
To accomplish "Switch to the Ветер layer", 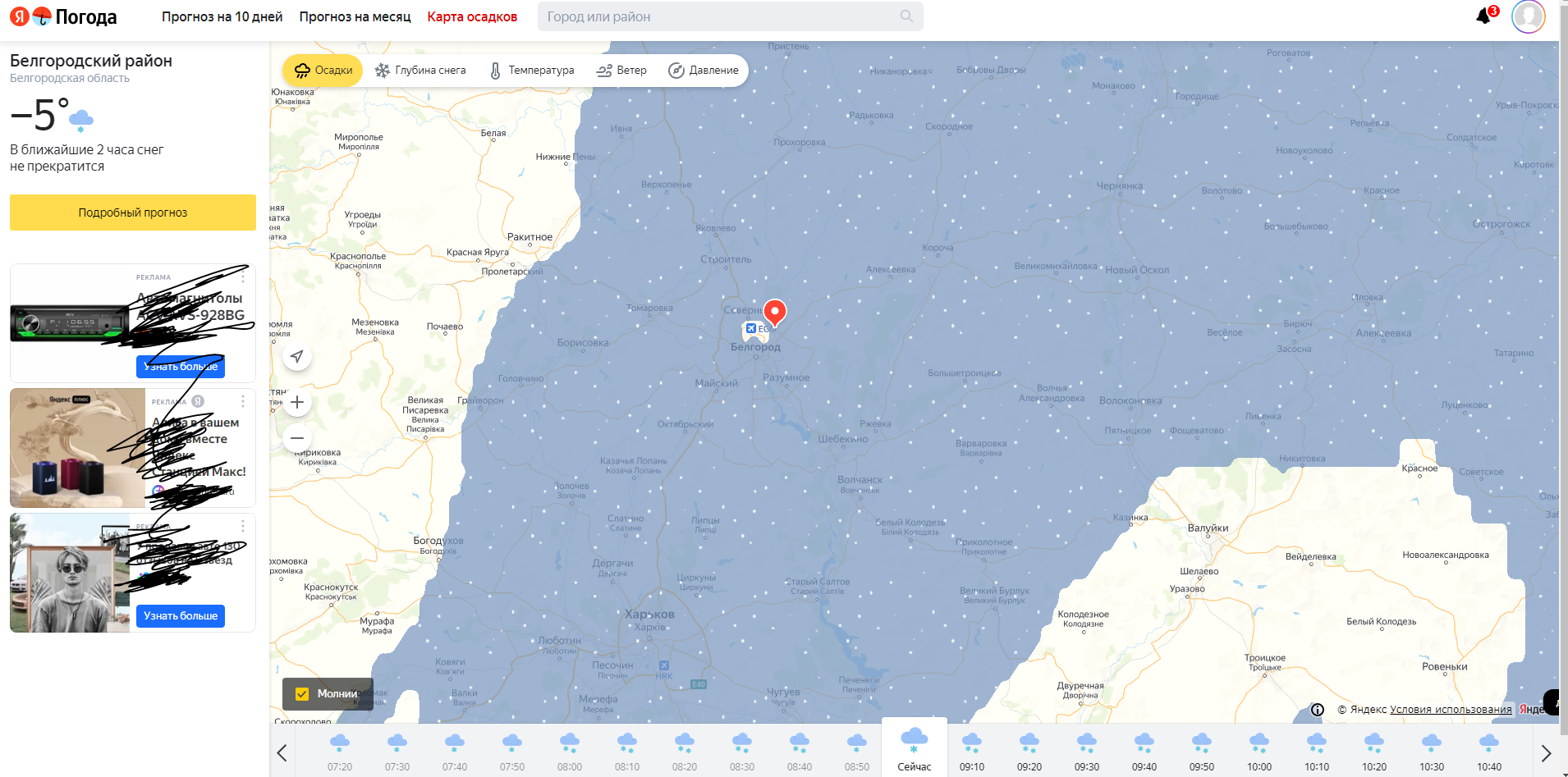I will pos(621,71).
